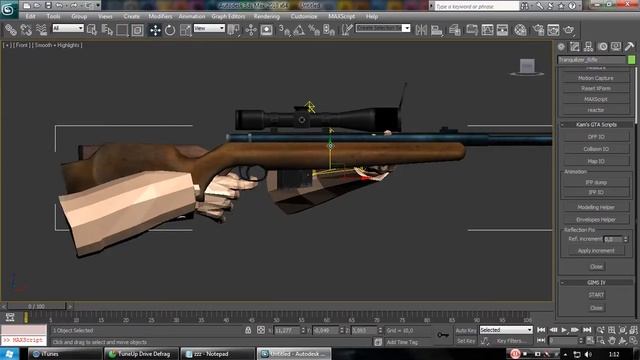Open Select by Name dialog
Image resolution: width=640 pixels, height=360 pixels.
[107, 30]
